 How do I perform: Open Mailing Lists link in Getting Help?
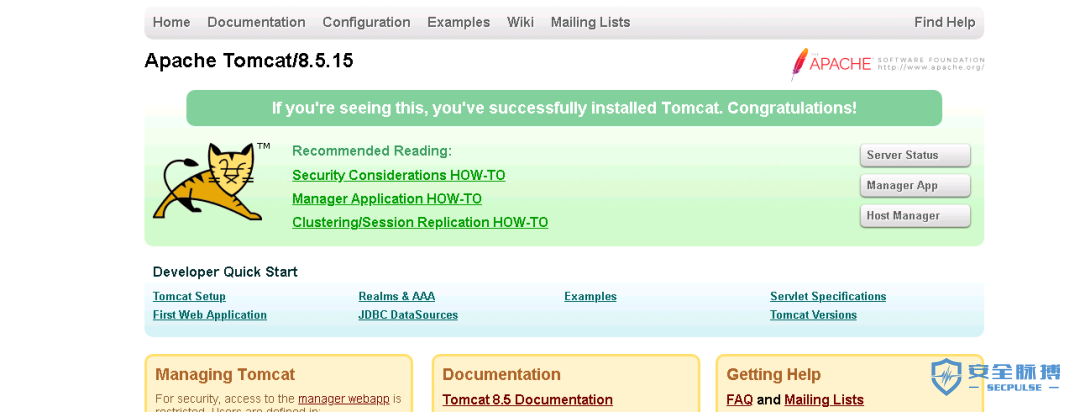point(824,400)
